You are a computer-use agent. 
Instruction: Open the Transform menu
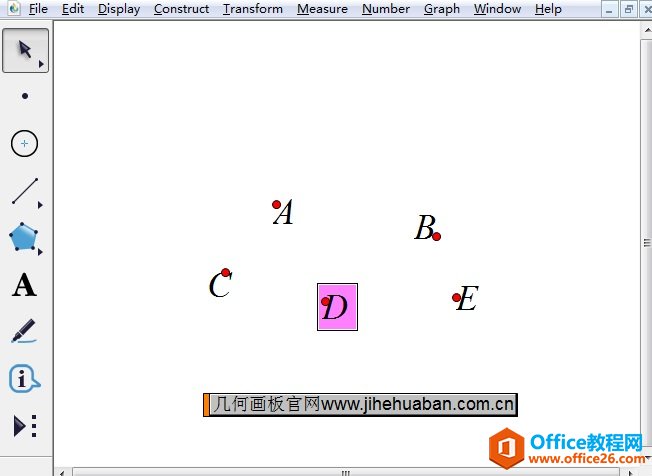(x=253, y=9)
